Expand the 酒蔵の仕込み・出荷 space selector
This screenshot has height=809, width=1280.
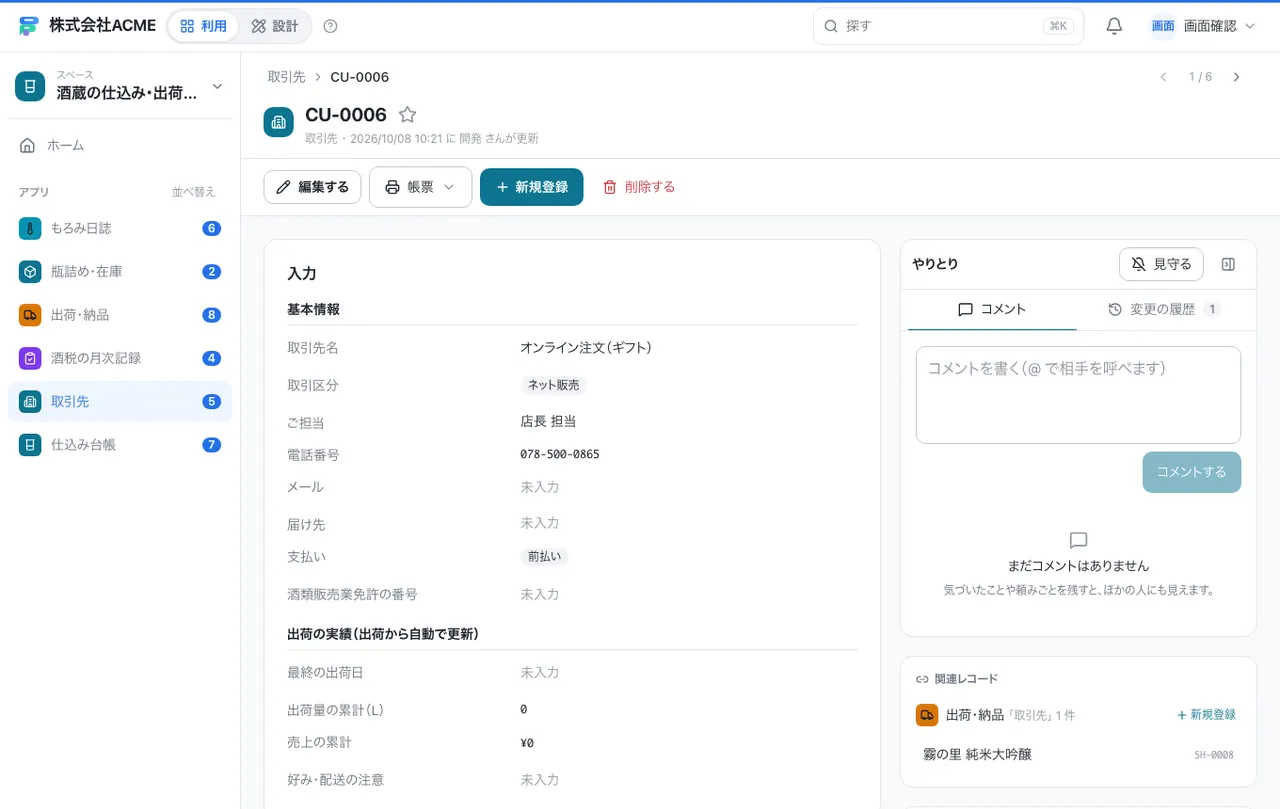(x=120, y=86)
